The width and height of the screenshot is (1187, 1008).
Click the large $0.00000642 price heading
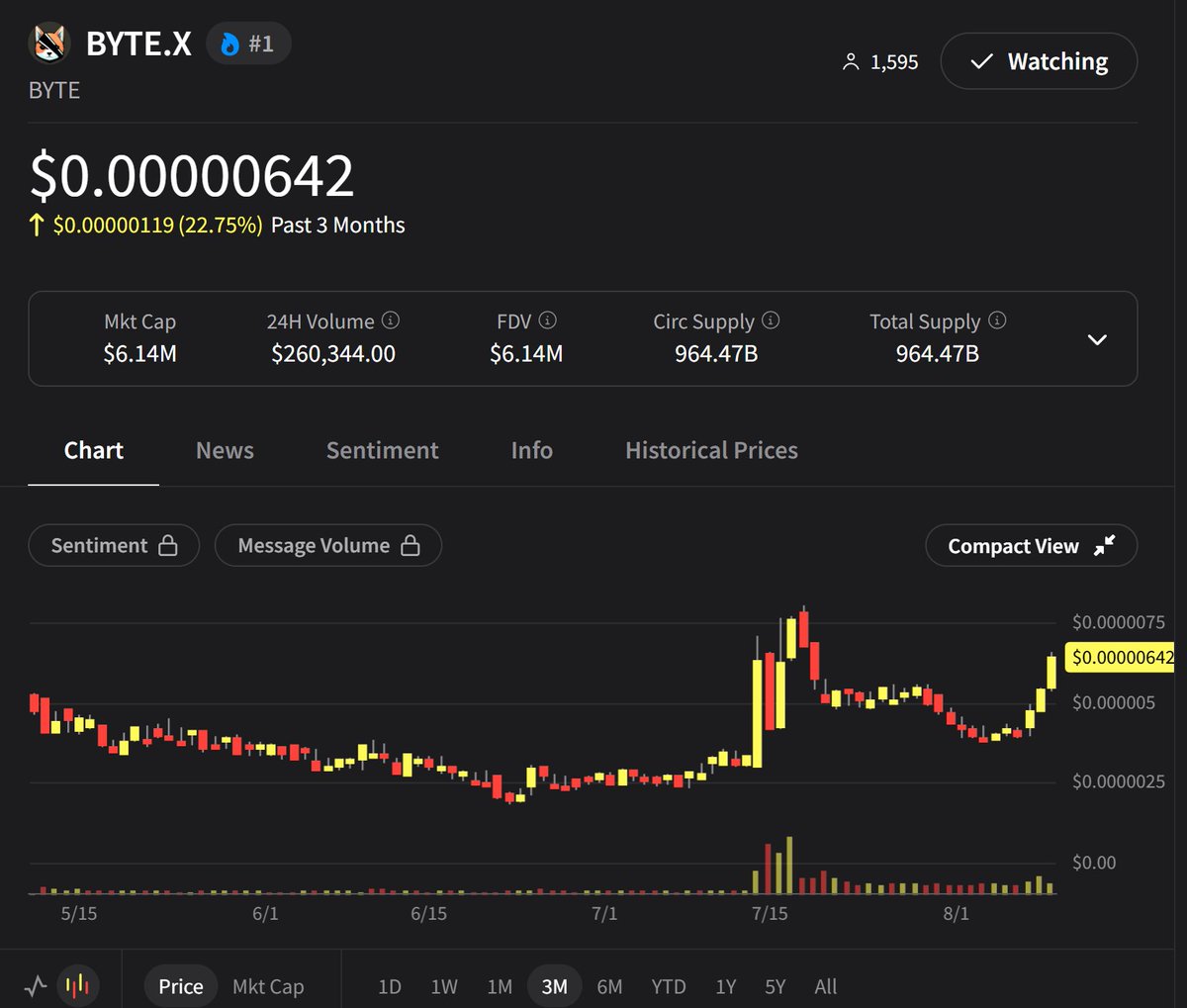click(192, 176)
